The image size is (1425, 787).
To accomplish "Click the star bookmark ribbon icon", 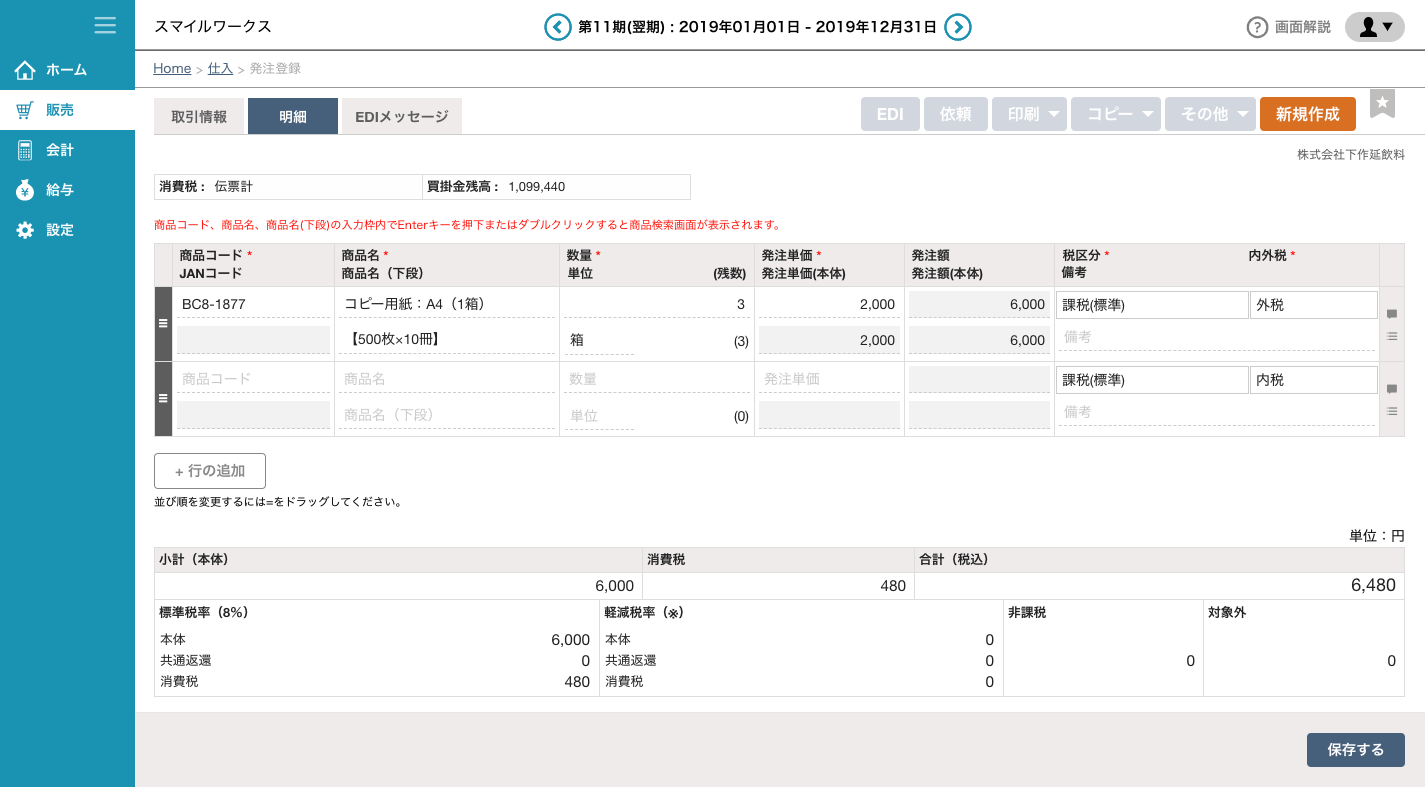I will [x=1382, y=104].
